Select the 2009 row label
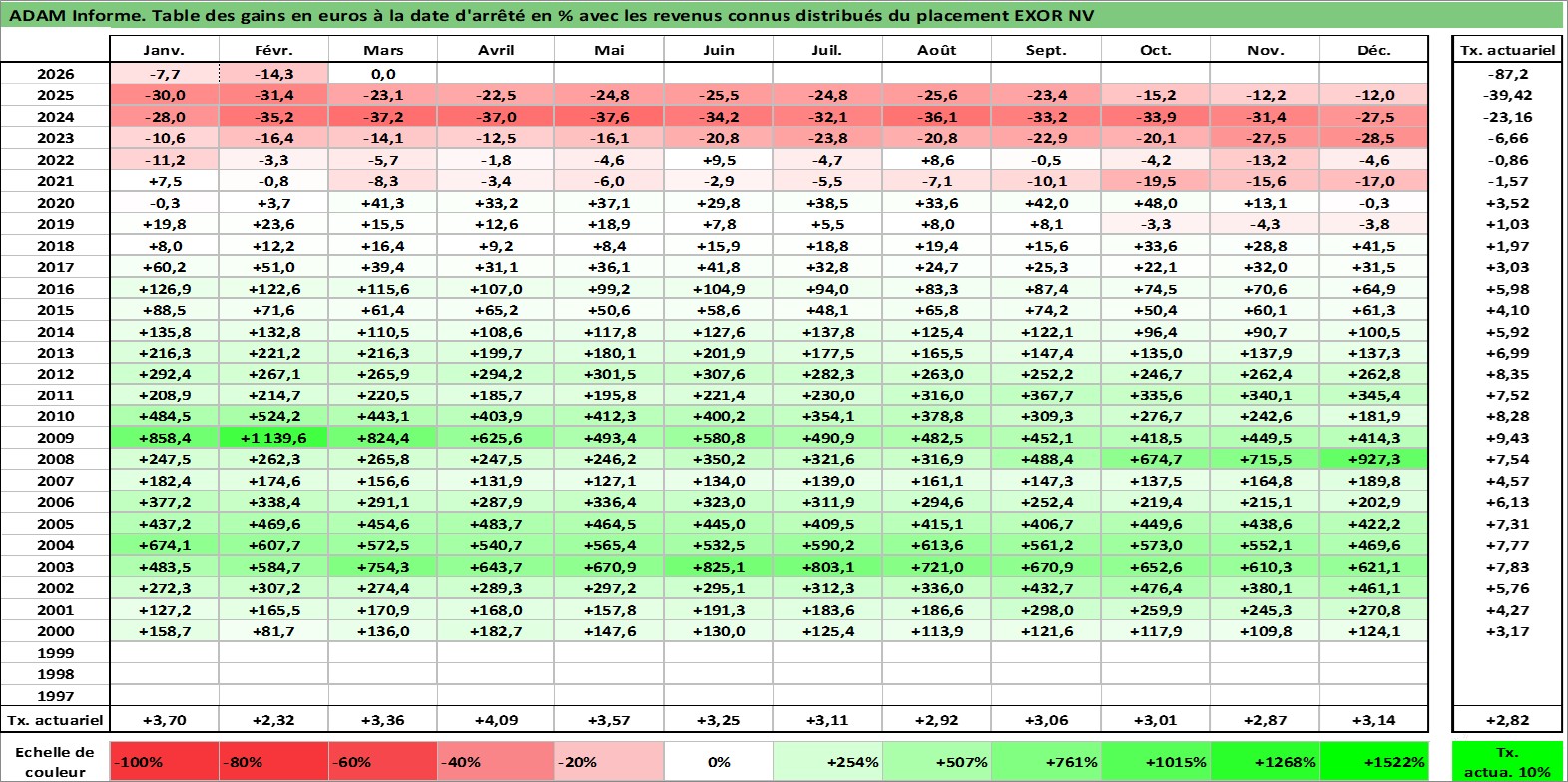1568x782 pixels. coord(55,438)
